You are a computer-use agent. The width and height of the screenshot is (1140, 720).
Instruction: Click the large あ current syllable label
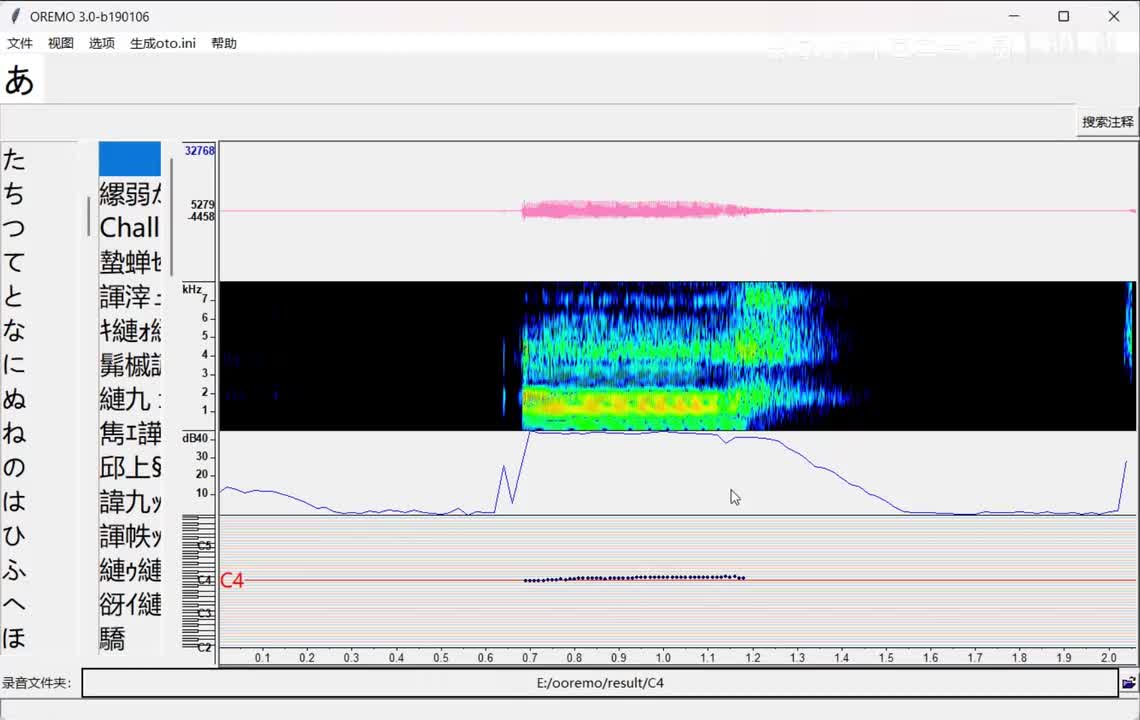coord(20,79)
